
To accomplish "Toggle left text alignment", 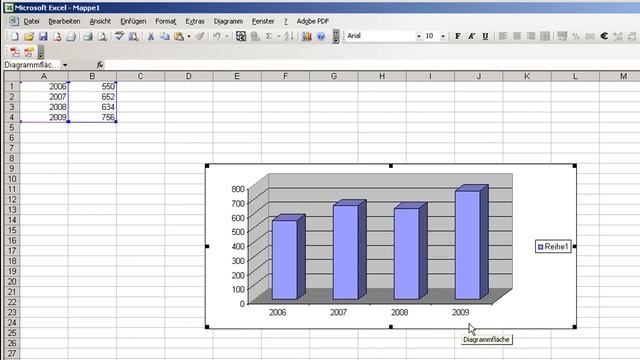I will pyautogui.click(x=503, y=36).
